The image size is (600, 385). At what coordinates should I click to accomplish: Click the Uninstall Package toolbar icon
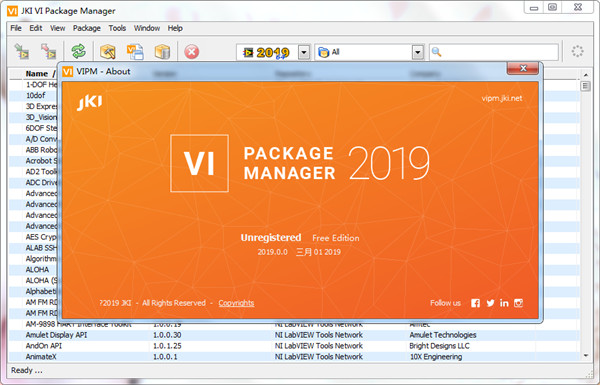(x=49, y=51)
